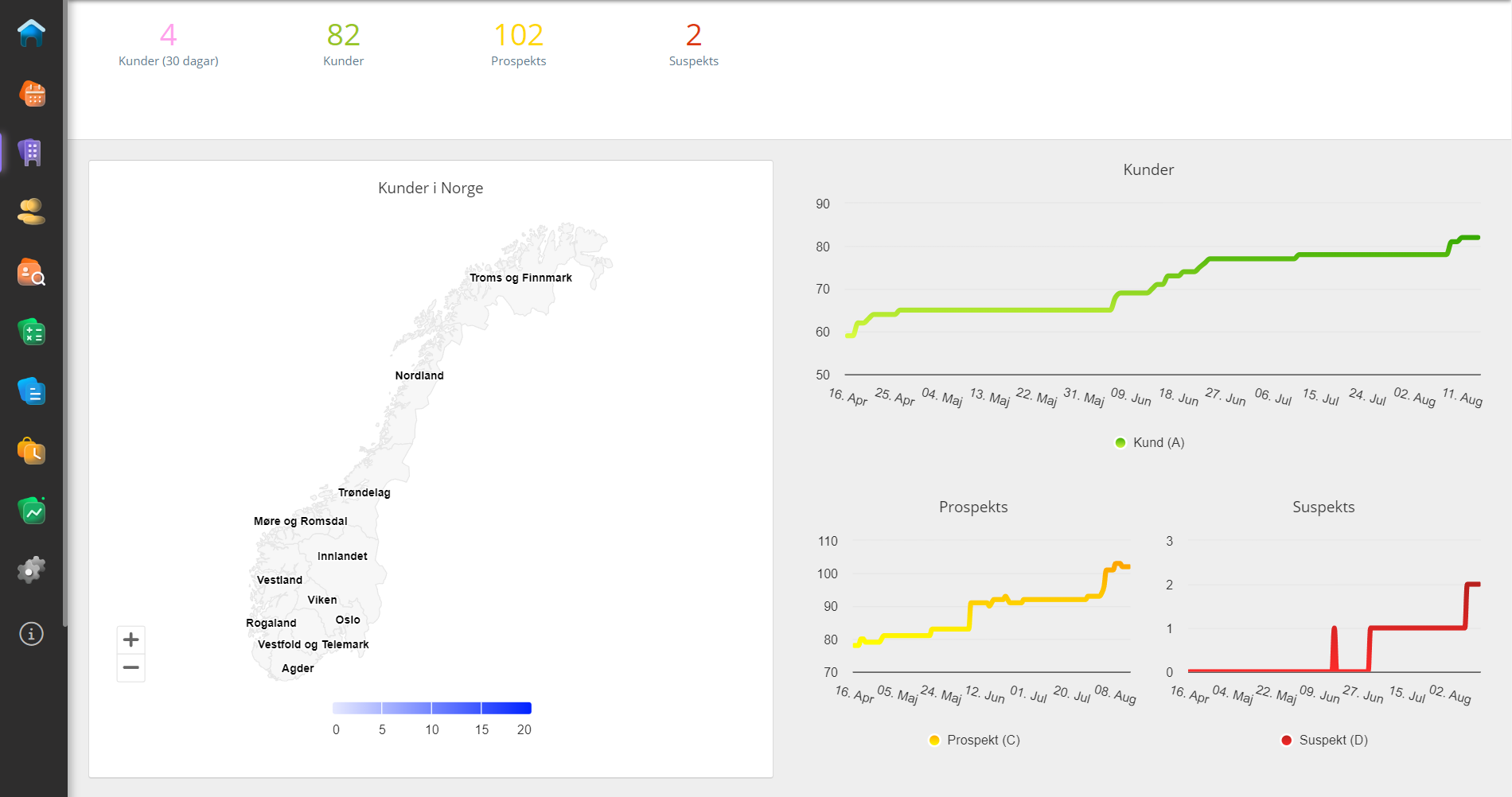Open the blue documents icon
1512x797 pixels.
point(31,391)
